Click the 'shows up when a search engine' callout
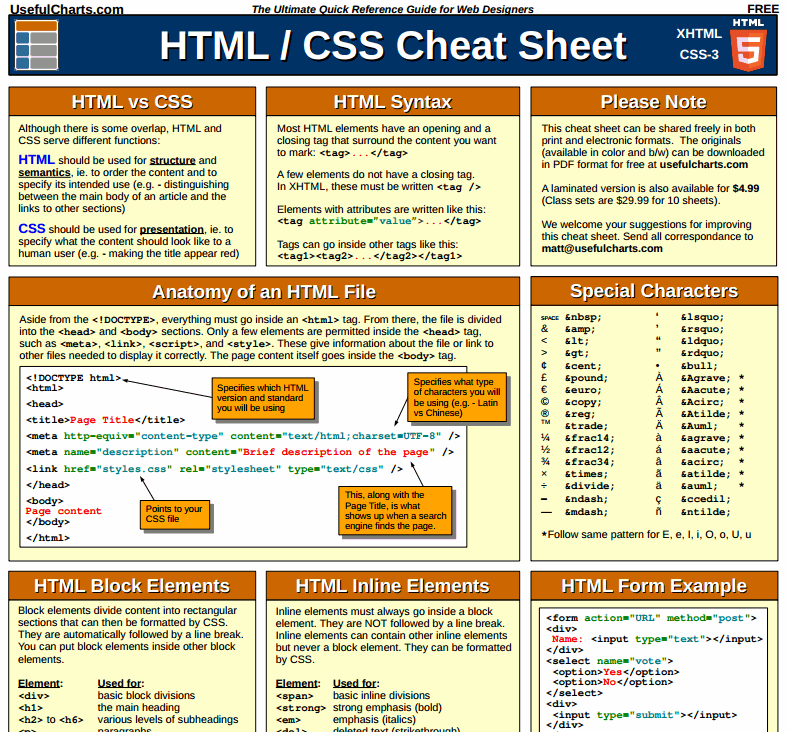789x732 pixels. (x=396, y=510)
